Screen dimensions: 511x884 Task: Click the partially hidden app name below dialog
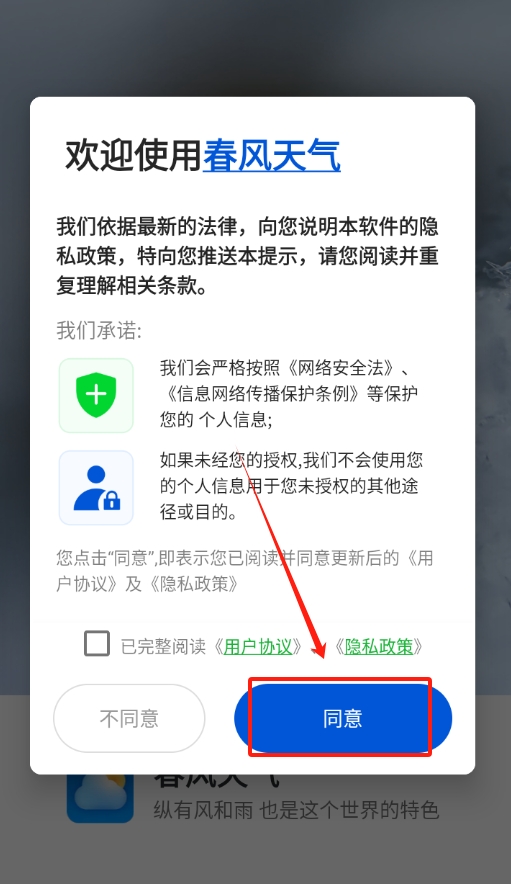click(x=217, y=781)
